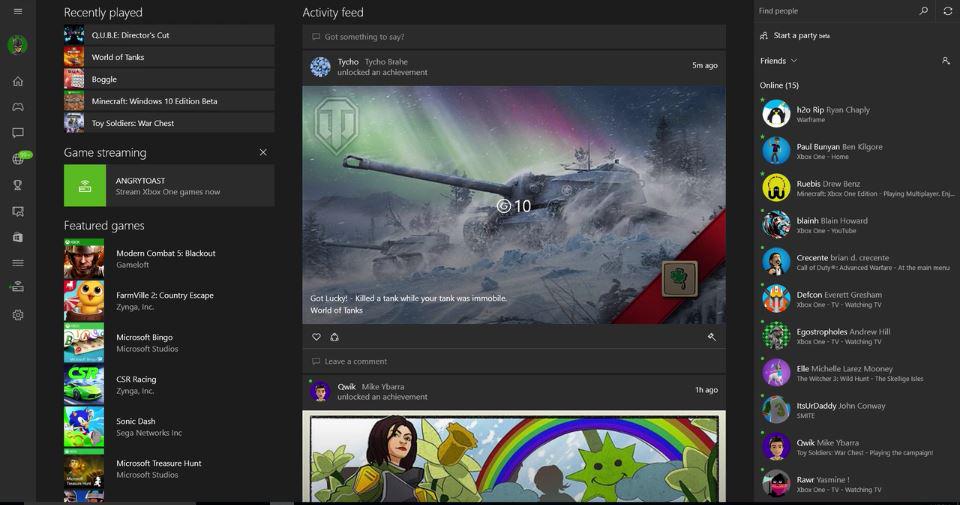Image resolution: width=961 pixels, height=505 pixels.
Task: Open Tycho's avatar in activity feed
Action: 320,66
